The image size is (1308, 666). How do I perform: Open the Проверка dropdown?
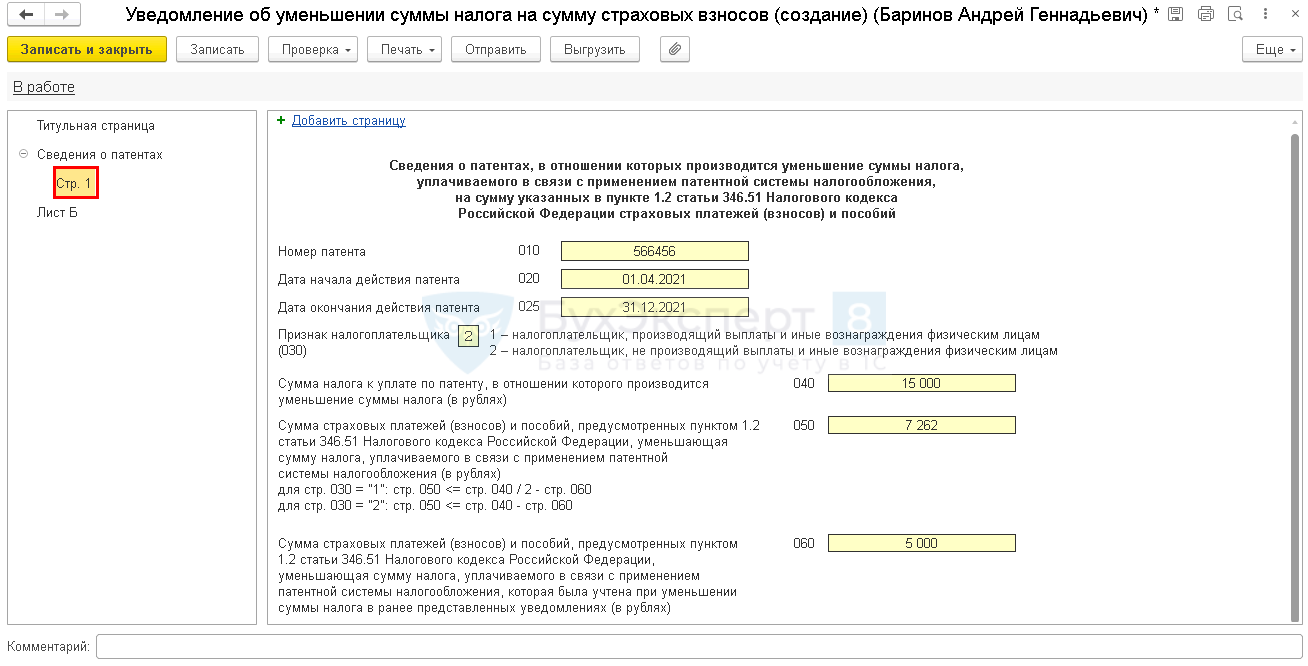[313, 49]
